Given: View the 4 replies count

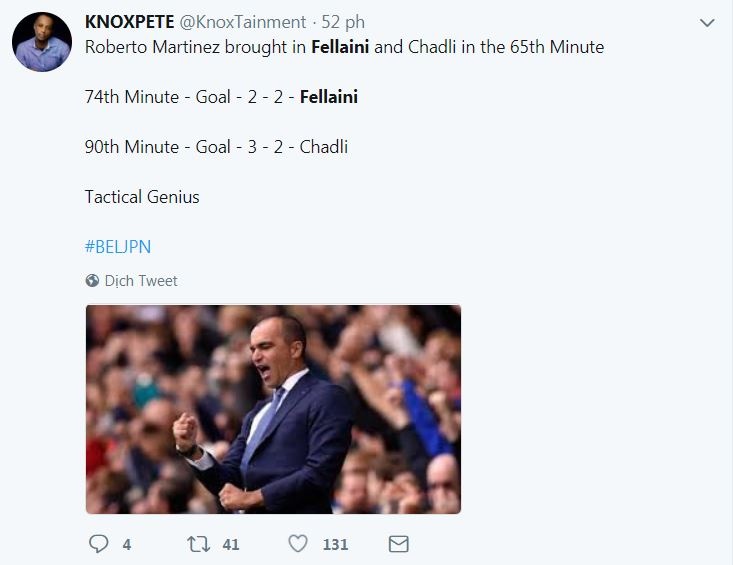Looking at the screenshot, I should click(127, 544).
